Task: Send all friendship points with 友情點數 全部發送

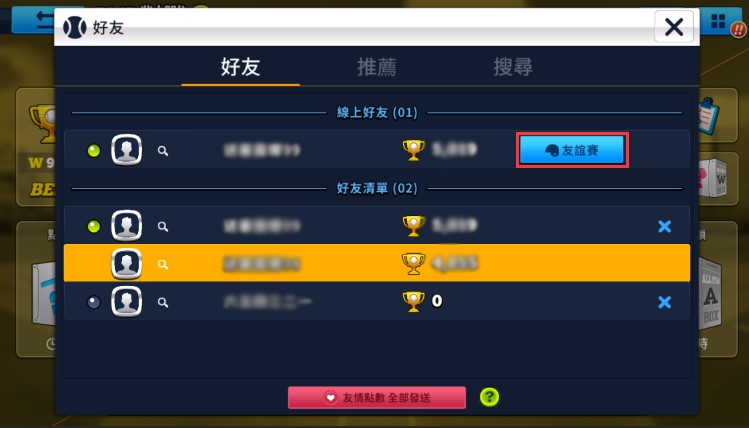Action: [377, 397]
